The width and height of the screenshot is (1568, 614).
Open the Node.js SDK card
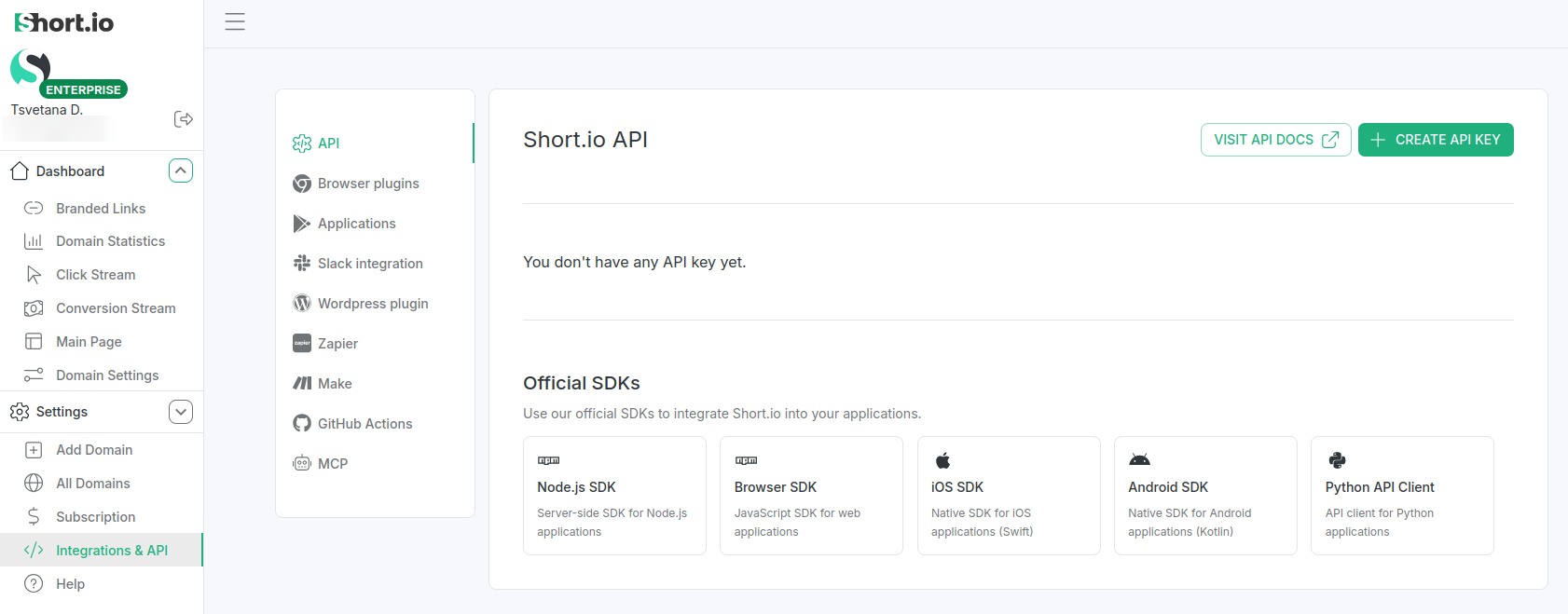point(614,496)
